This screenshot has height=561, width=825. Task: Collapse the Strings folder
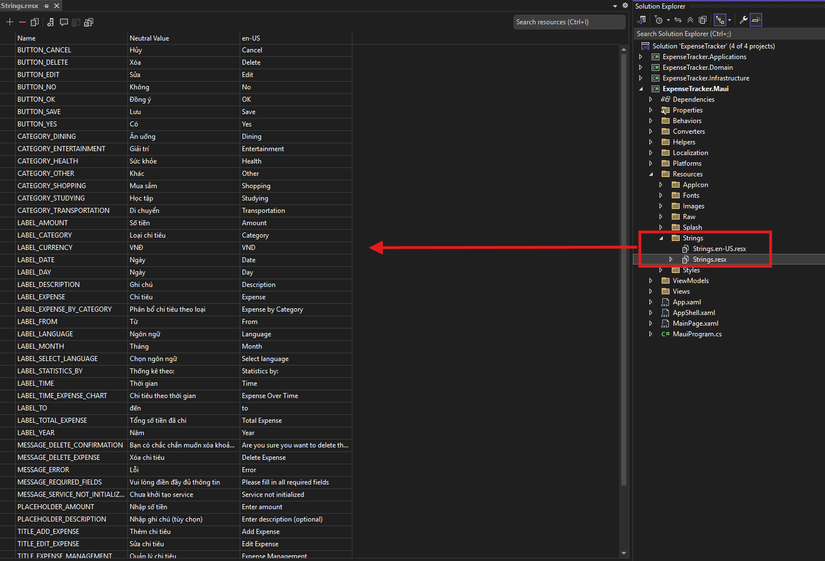click(x=661, y=238)
